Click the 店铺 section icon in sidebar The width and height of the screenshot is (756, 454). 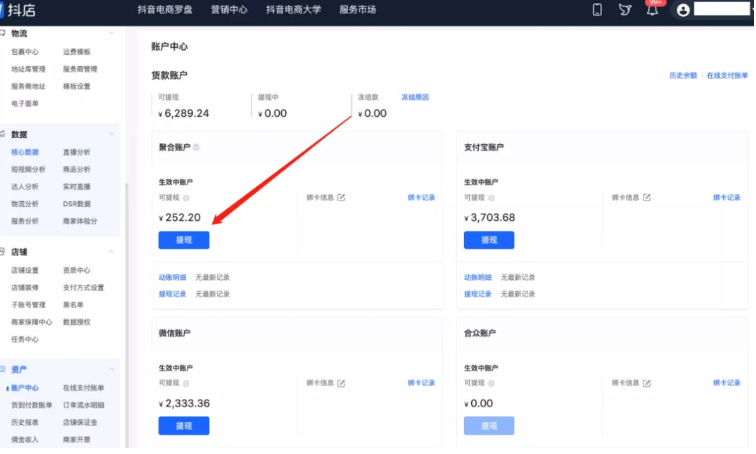[3, 252]
